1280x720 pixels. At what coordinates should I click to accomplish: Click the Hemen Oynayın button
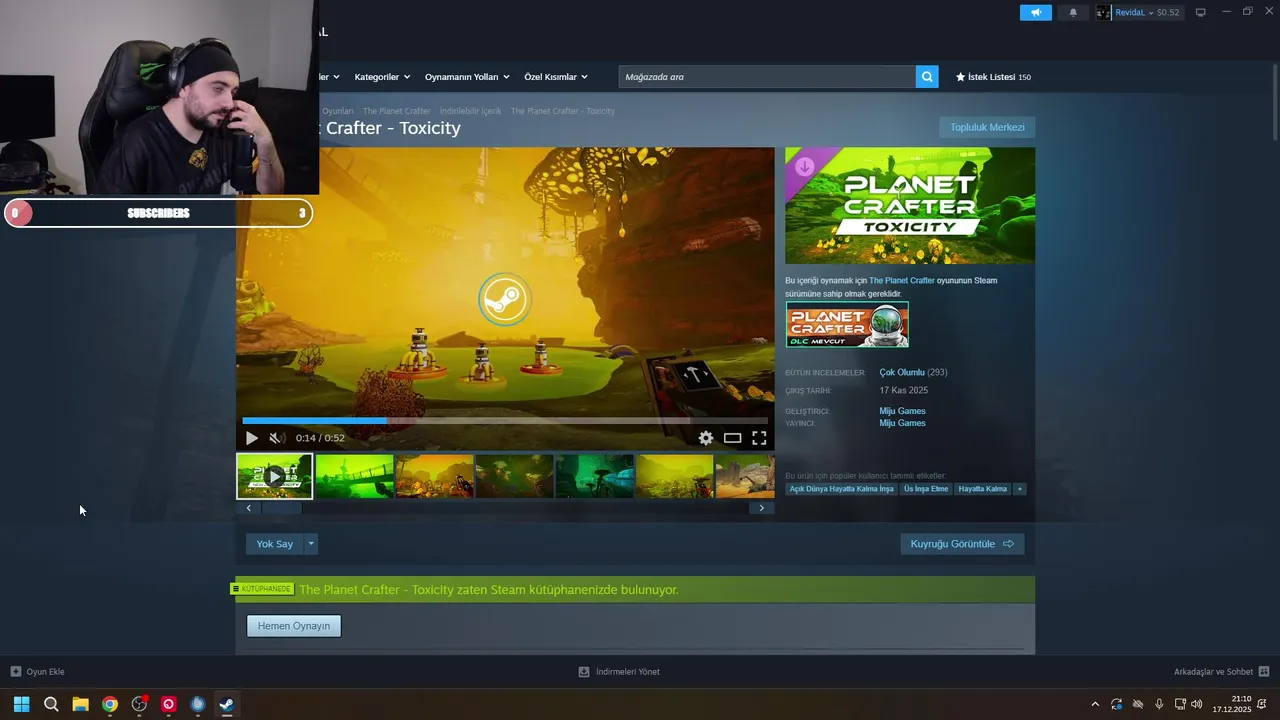click(x=294, y=626)
